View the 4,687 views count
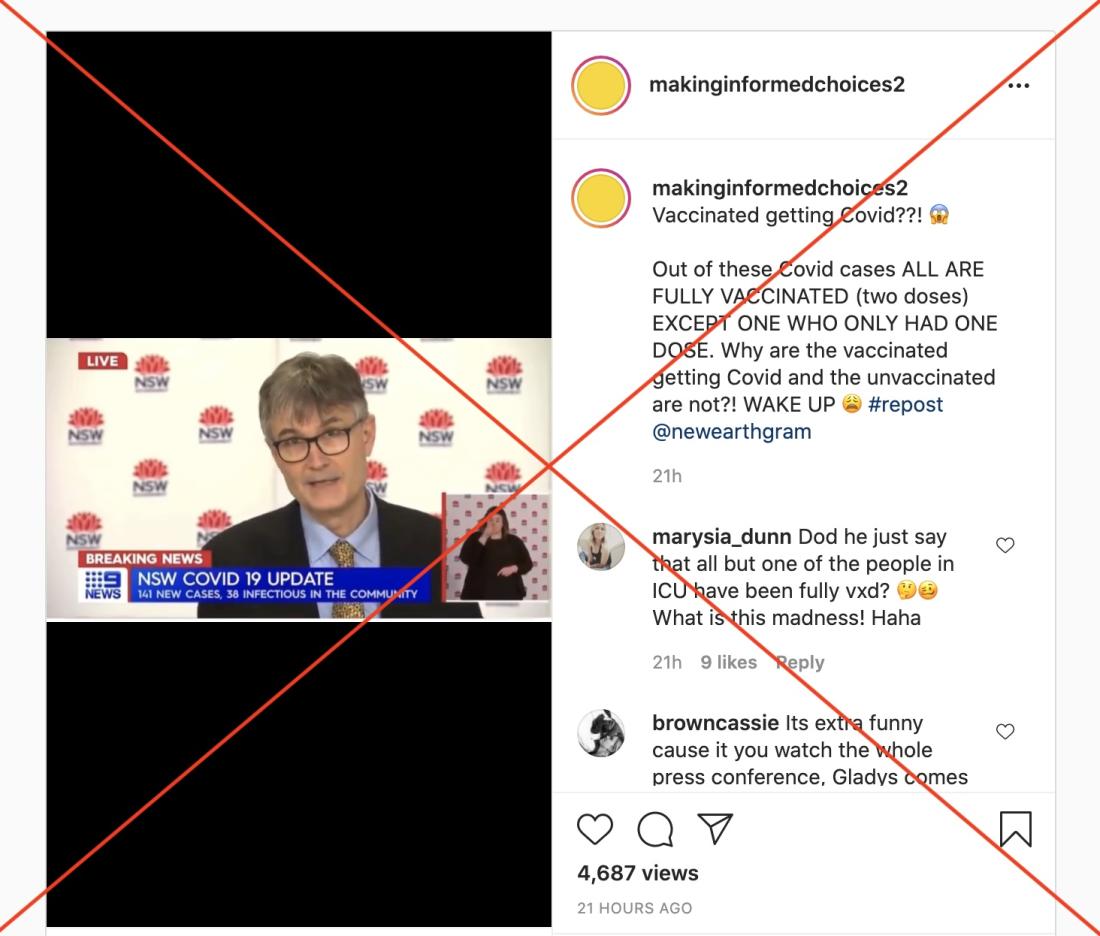 point(638,873)
